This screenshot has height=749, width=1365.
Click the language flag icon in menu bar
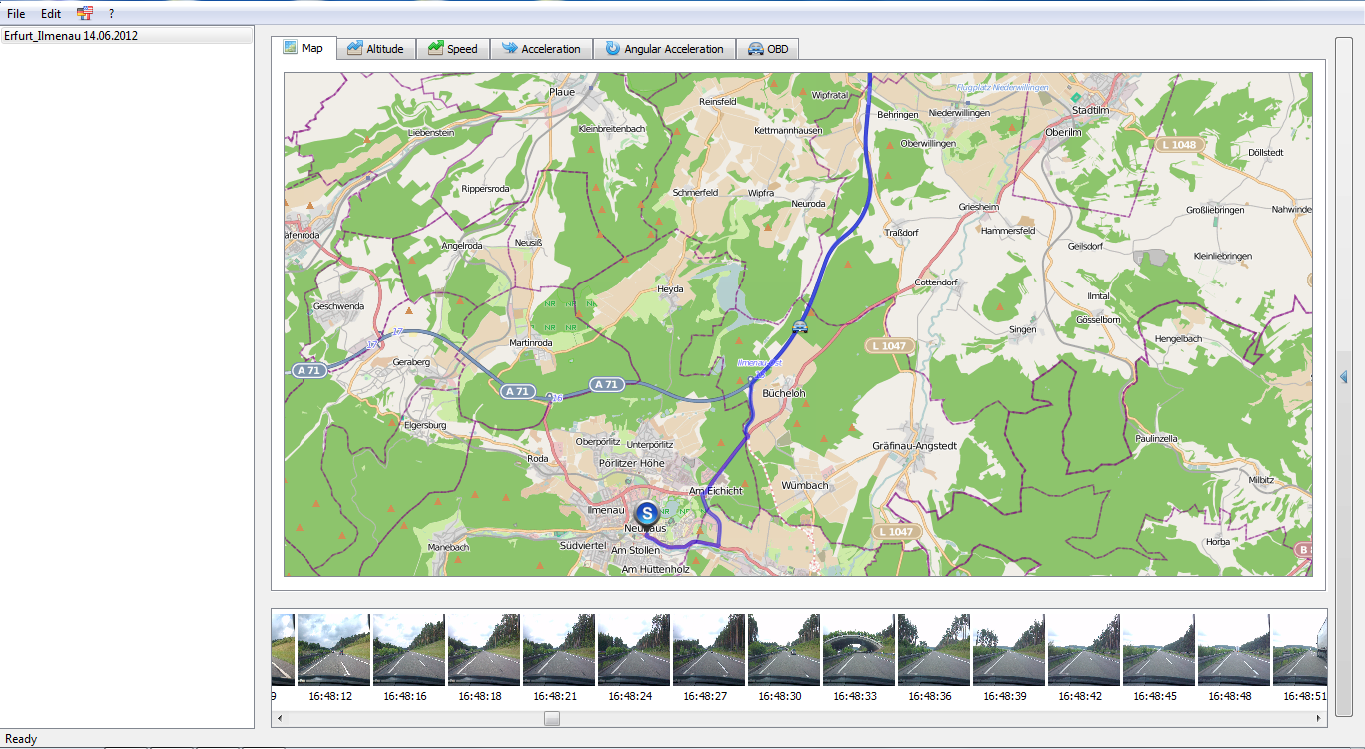click(85, 13)
